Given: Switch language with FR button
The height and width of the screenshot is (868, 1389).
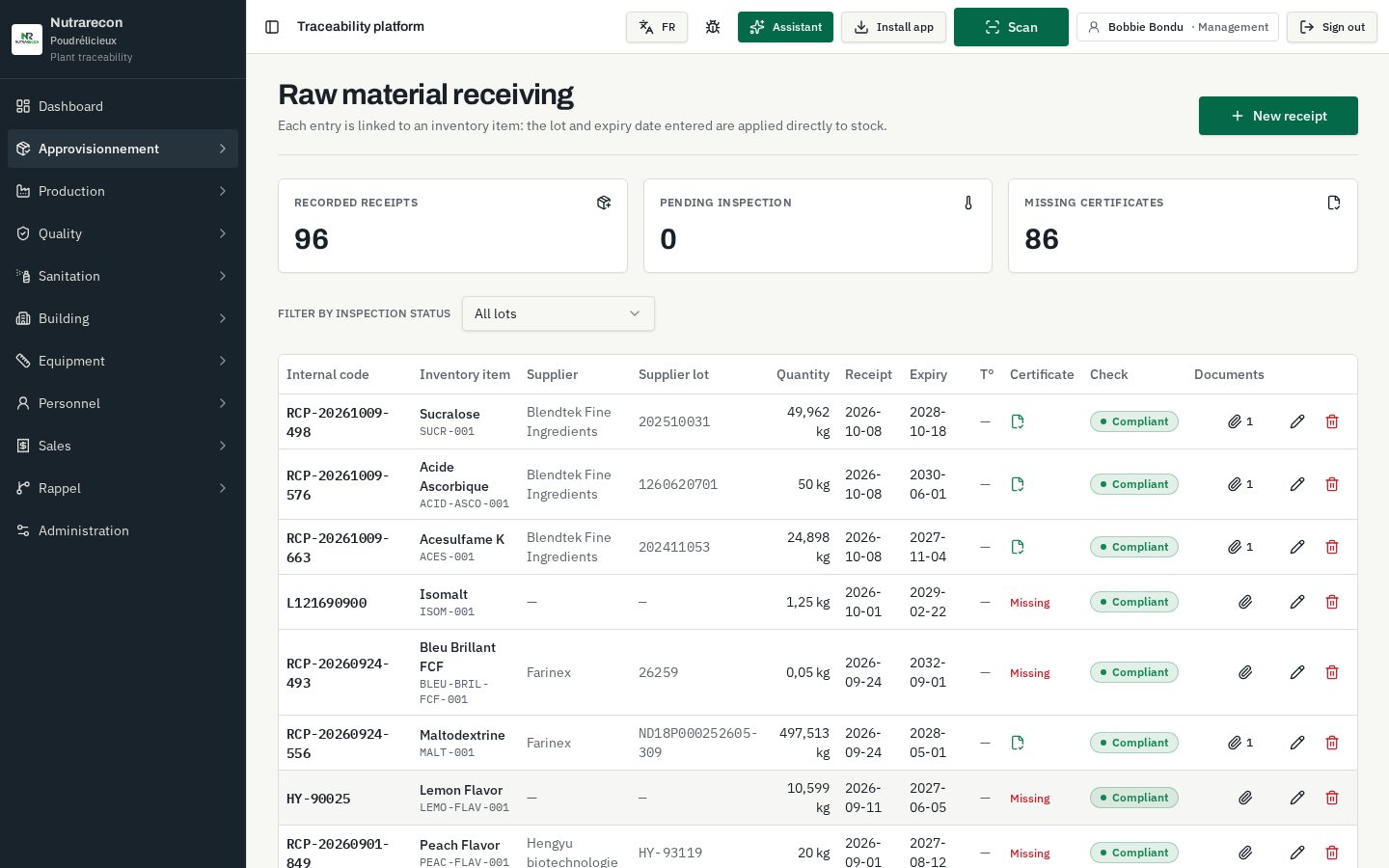Looking at the screenshot, I should pos(657,27).
